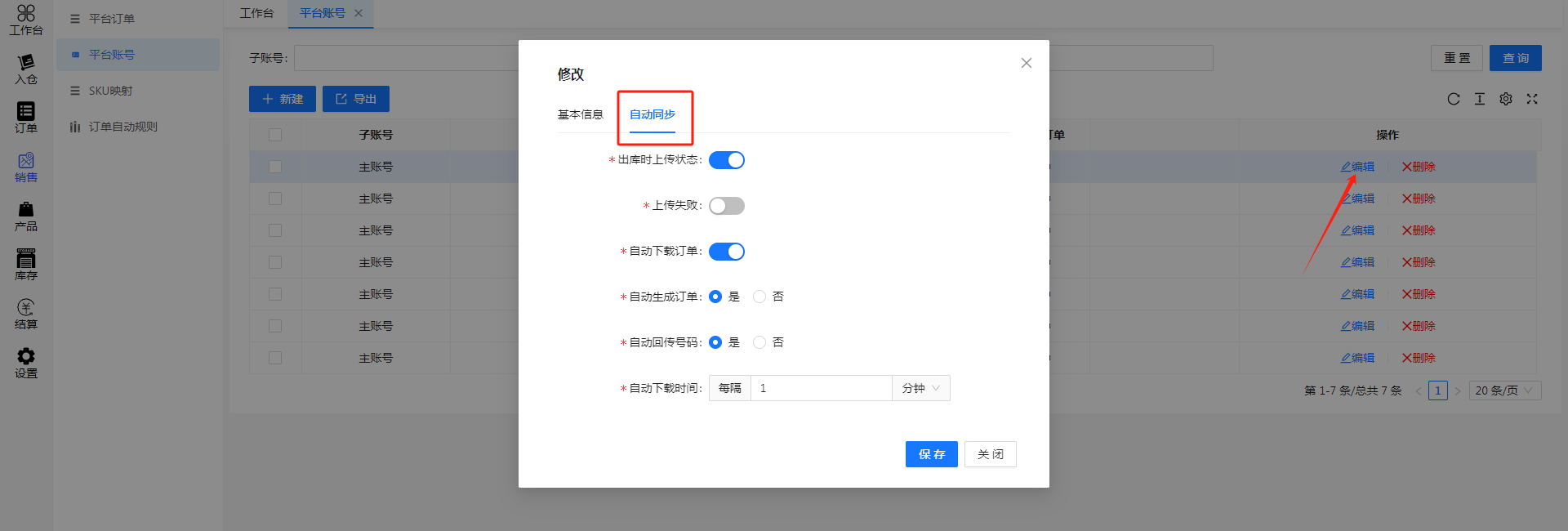1568x531 pixels.
Task: Open the 产品 module icon
Action: pyautogui.click(x=26, y=216)
